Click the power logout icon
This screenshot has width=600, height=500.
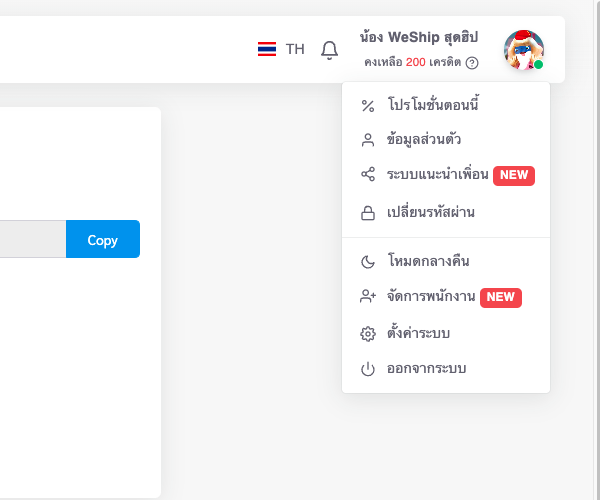(x=368, y=369)
